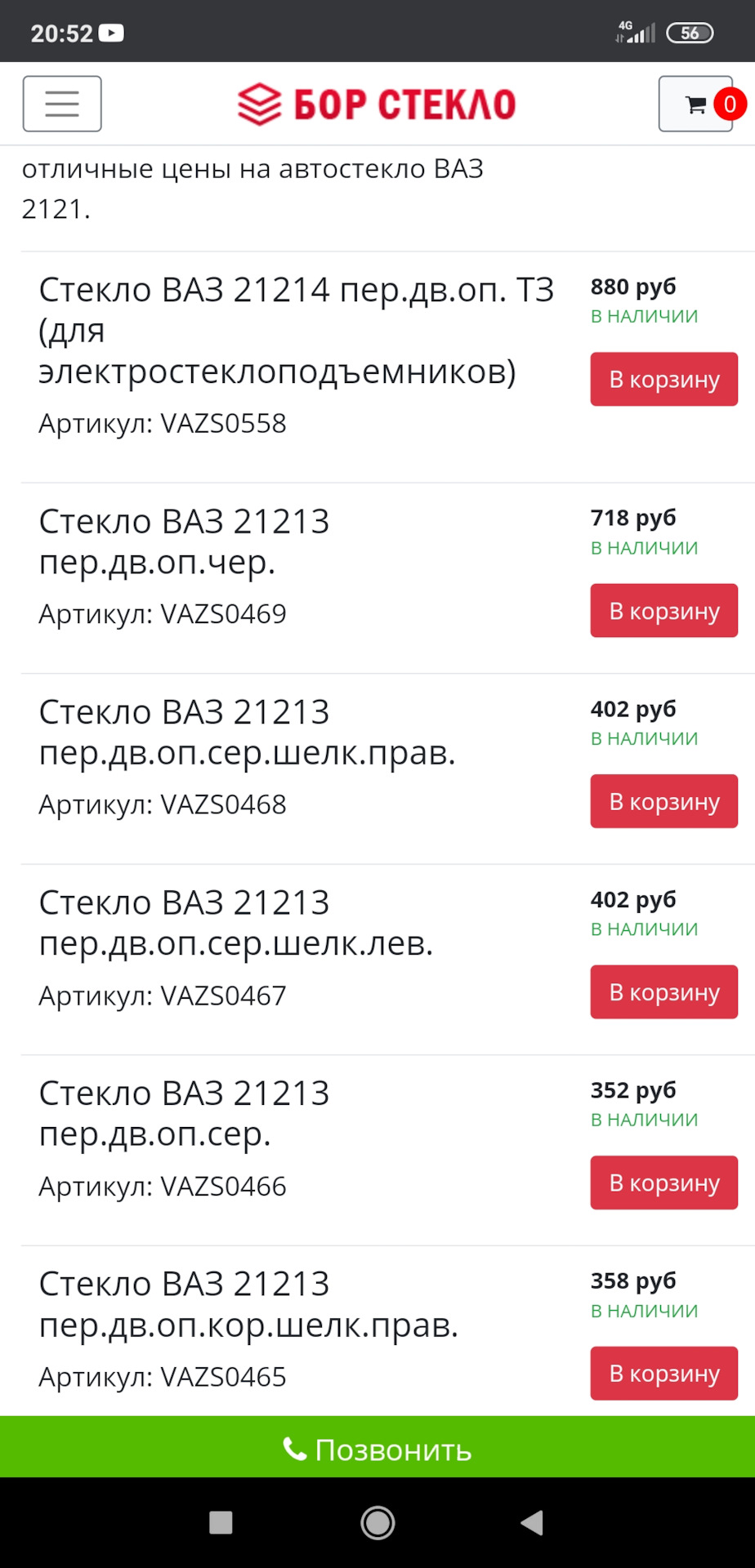
Task: Open Стекло ВАЗ 21213 пер.дв.оп.чер. product
Action: point(184,541)
